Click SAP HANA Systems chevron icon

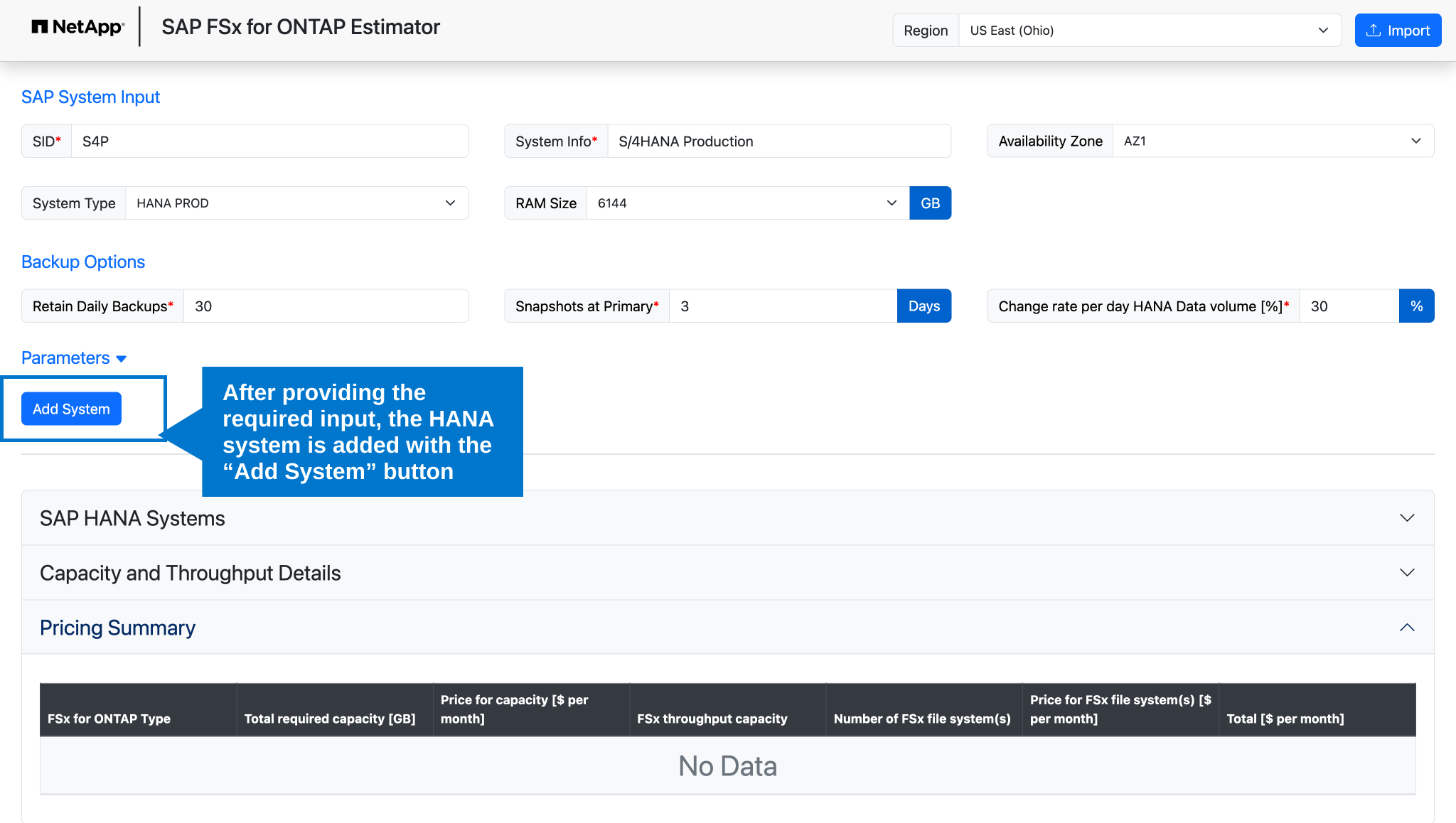tap(1407, 518)
